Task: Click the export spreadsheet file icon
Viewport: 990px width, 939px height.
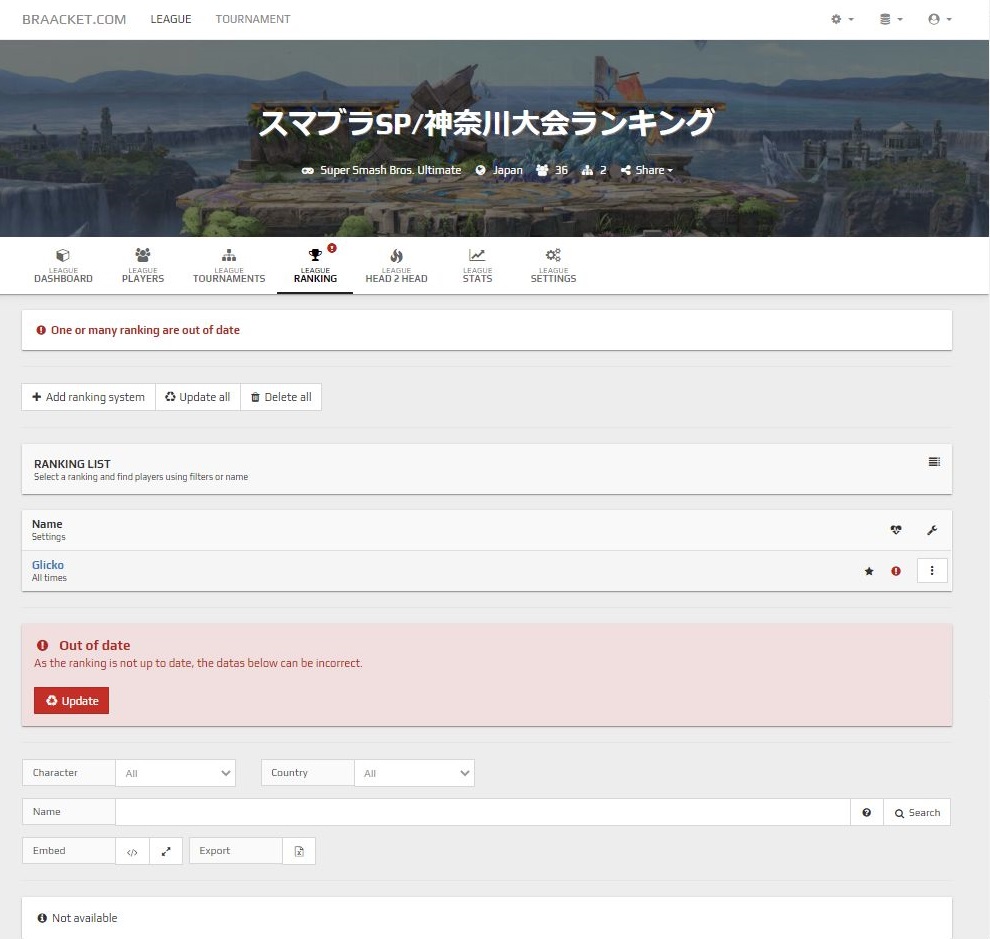Action: coord(299,851)
